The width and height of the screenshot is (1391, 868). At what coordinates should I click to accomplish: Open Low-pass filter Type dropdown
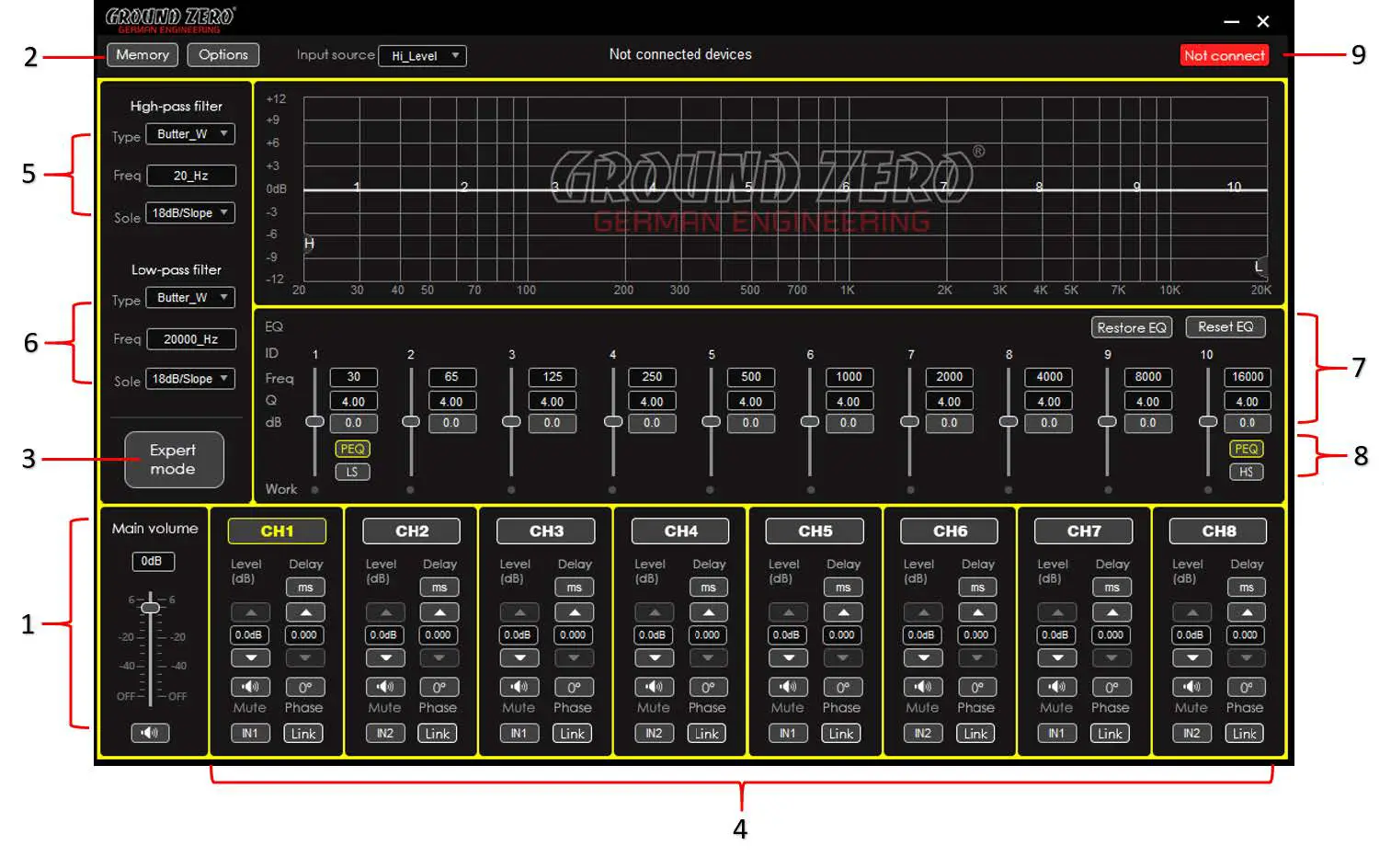pyautogui.click(x=190, y=298)
